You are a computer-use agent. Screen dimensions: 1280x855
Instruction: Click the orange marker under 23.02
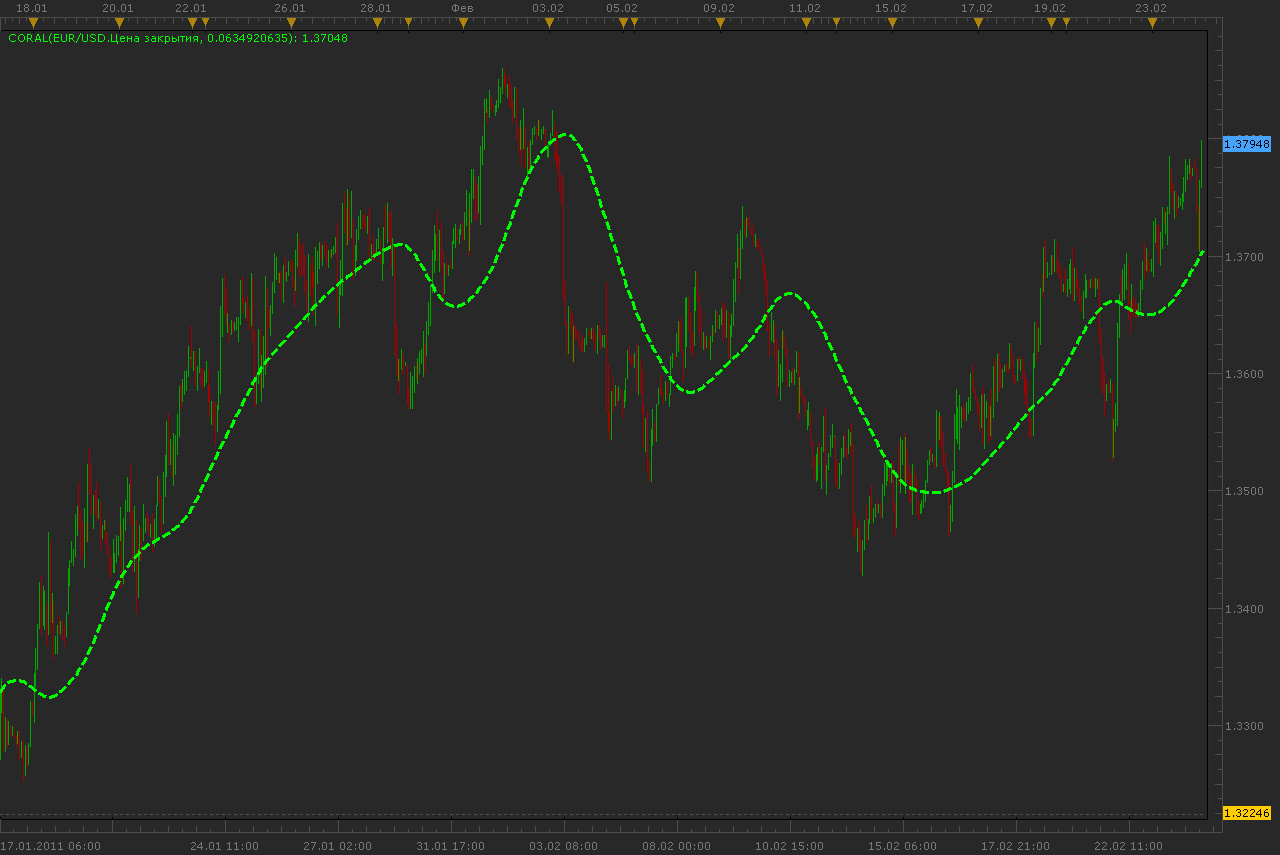pos(1151,21)
